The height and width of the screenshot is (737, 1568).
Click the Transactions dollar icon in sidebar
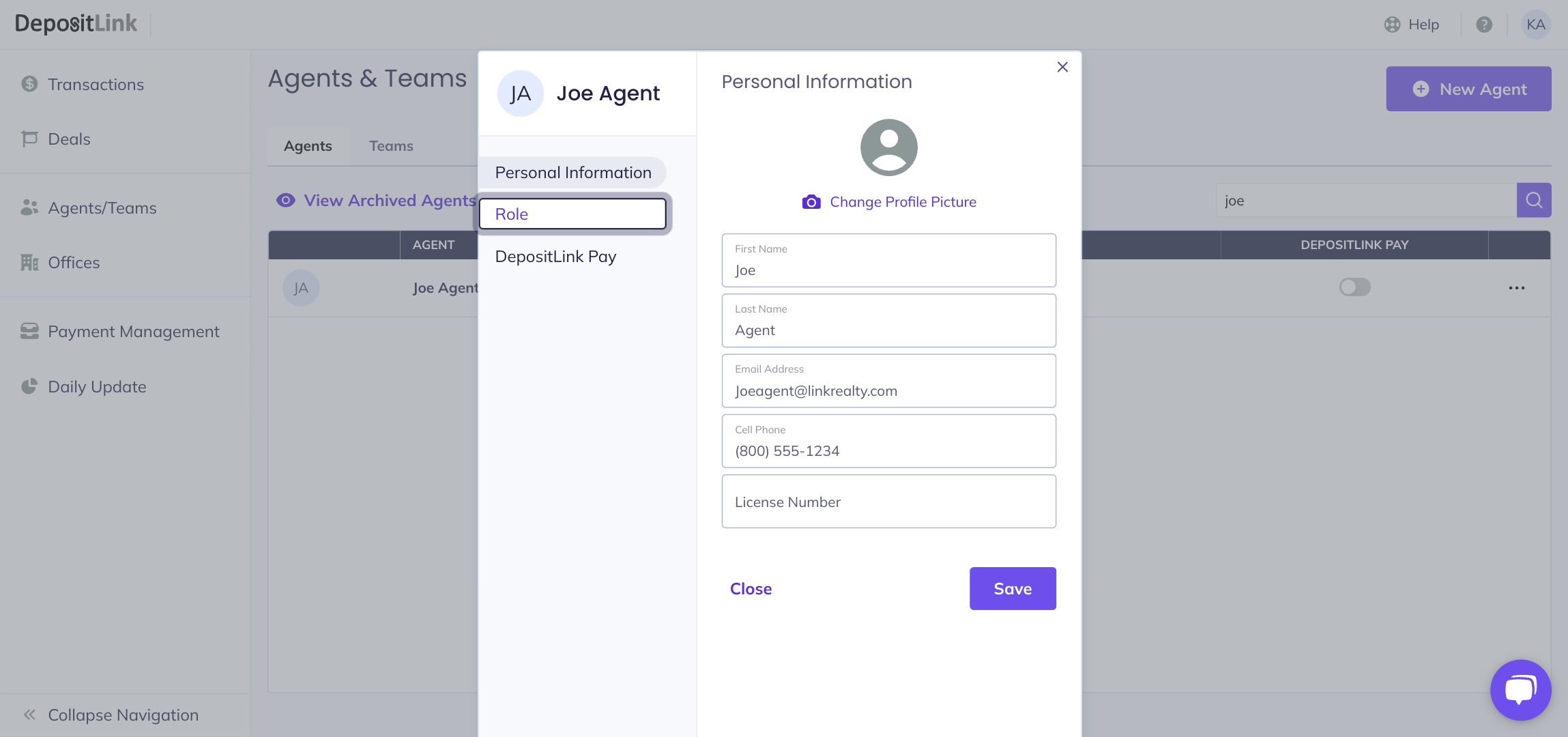[x=29, y=84]
